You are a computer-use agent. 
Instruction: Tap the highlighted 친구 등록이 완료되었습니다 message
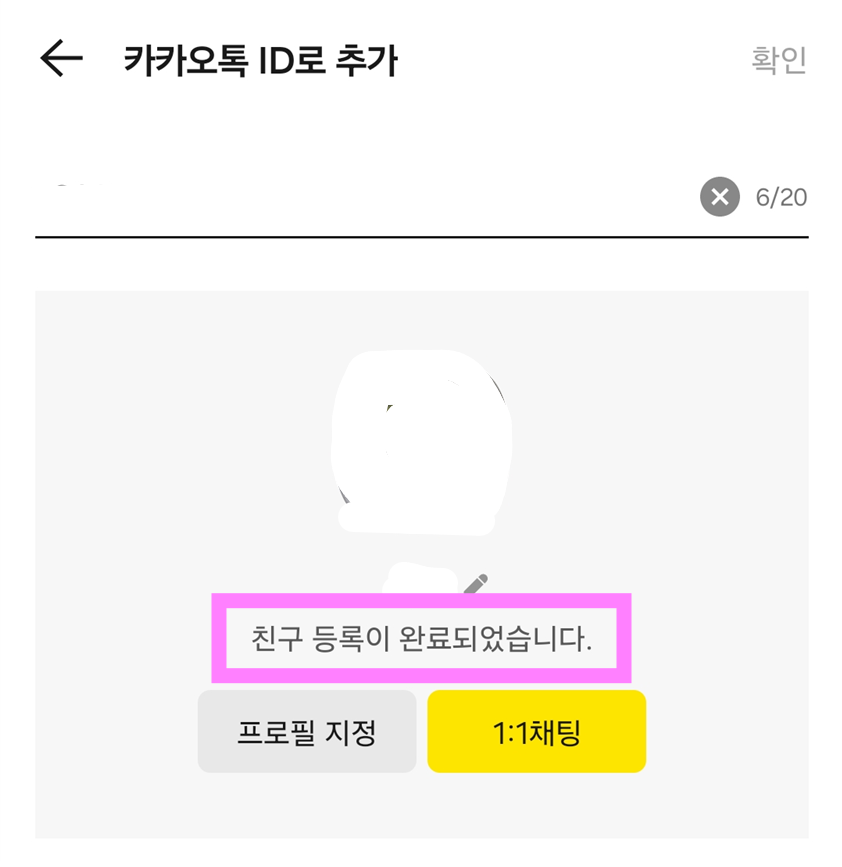[x=420, y=636]
